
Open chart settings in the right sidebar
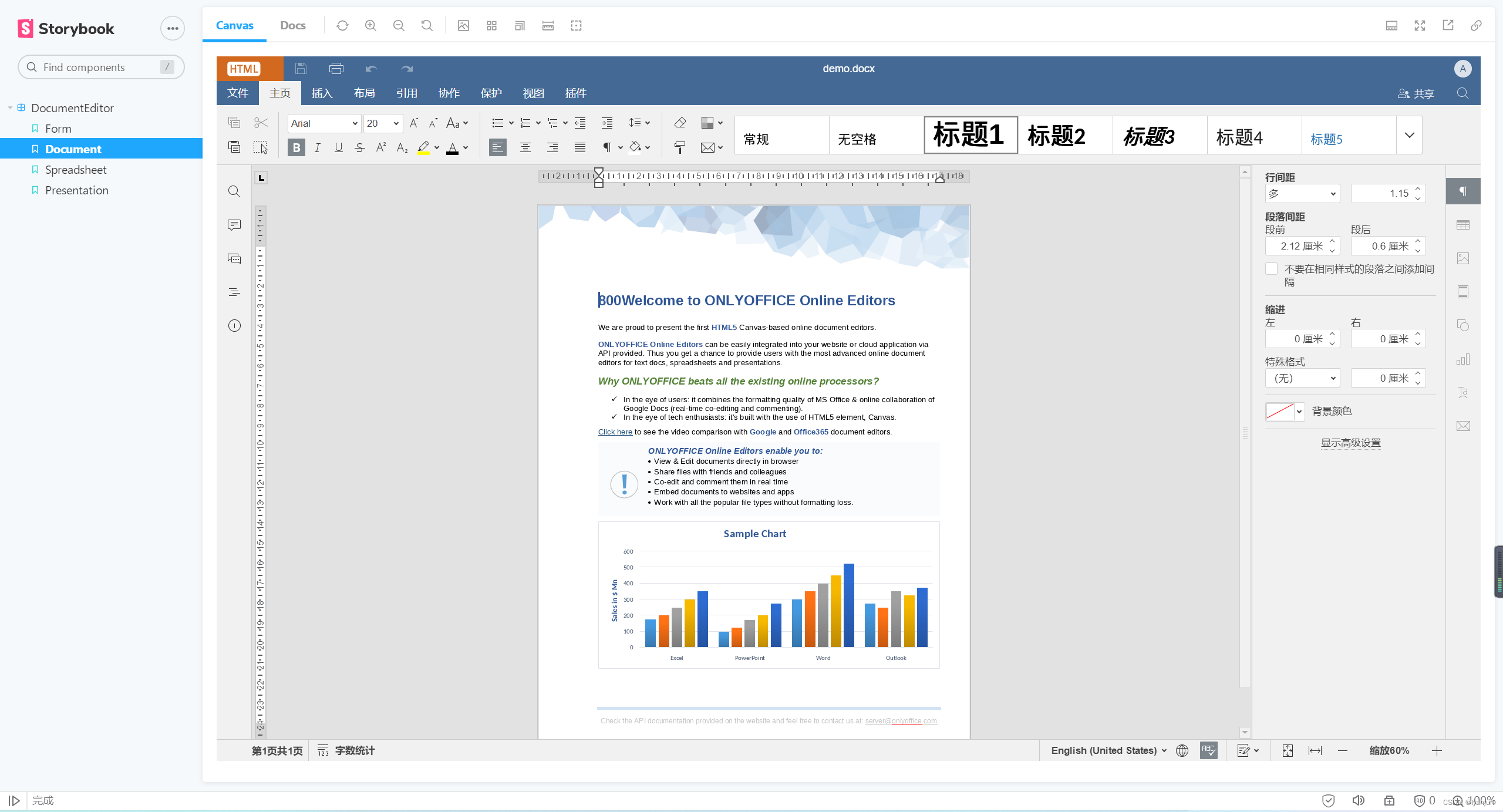point(1462,359)
